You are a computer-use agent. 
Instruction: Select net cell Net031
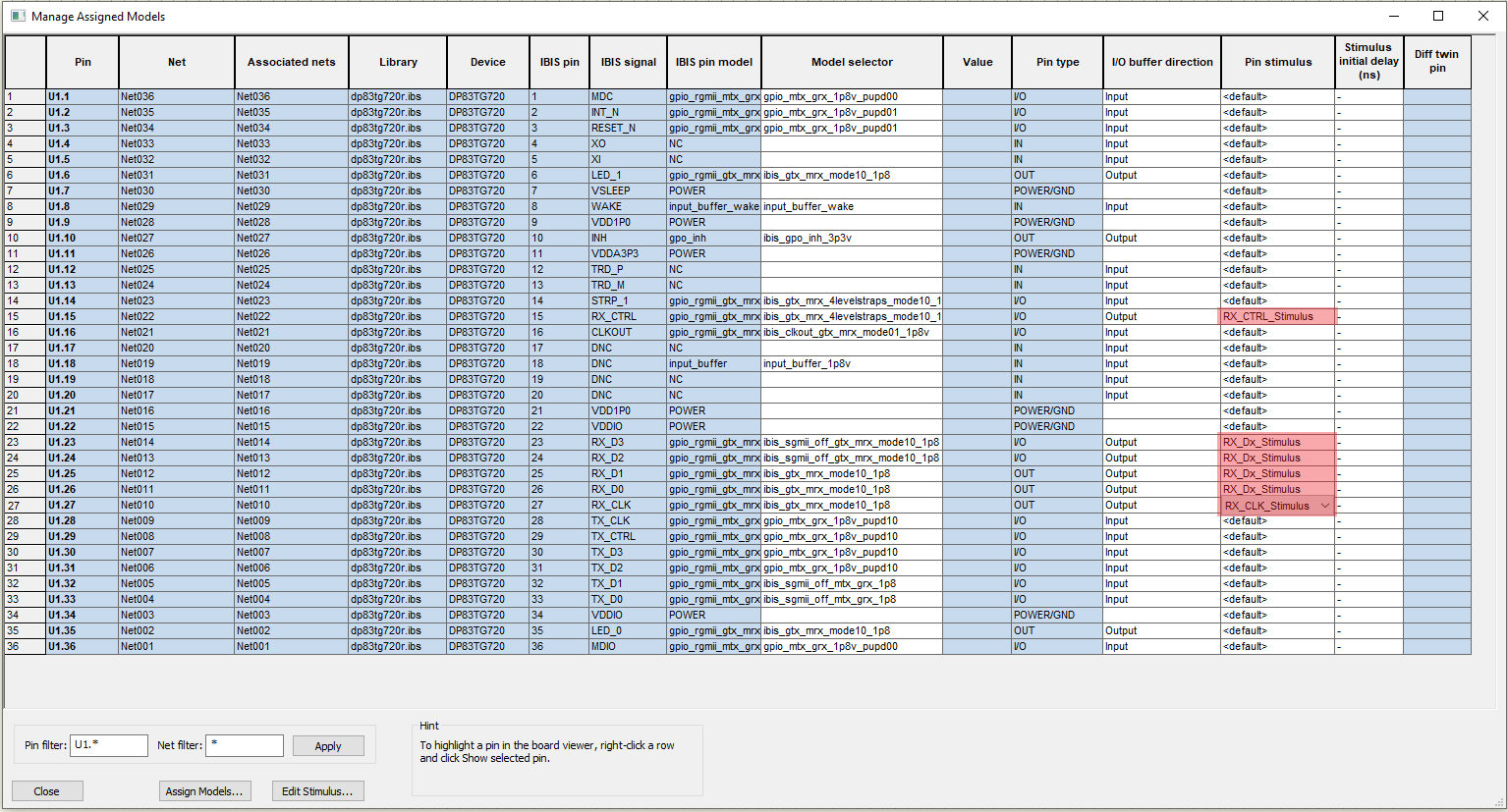(x=177, y=175)
